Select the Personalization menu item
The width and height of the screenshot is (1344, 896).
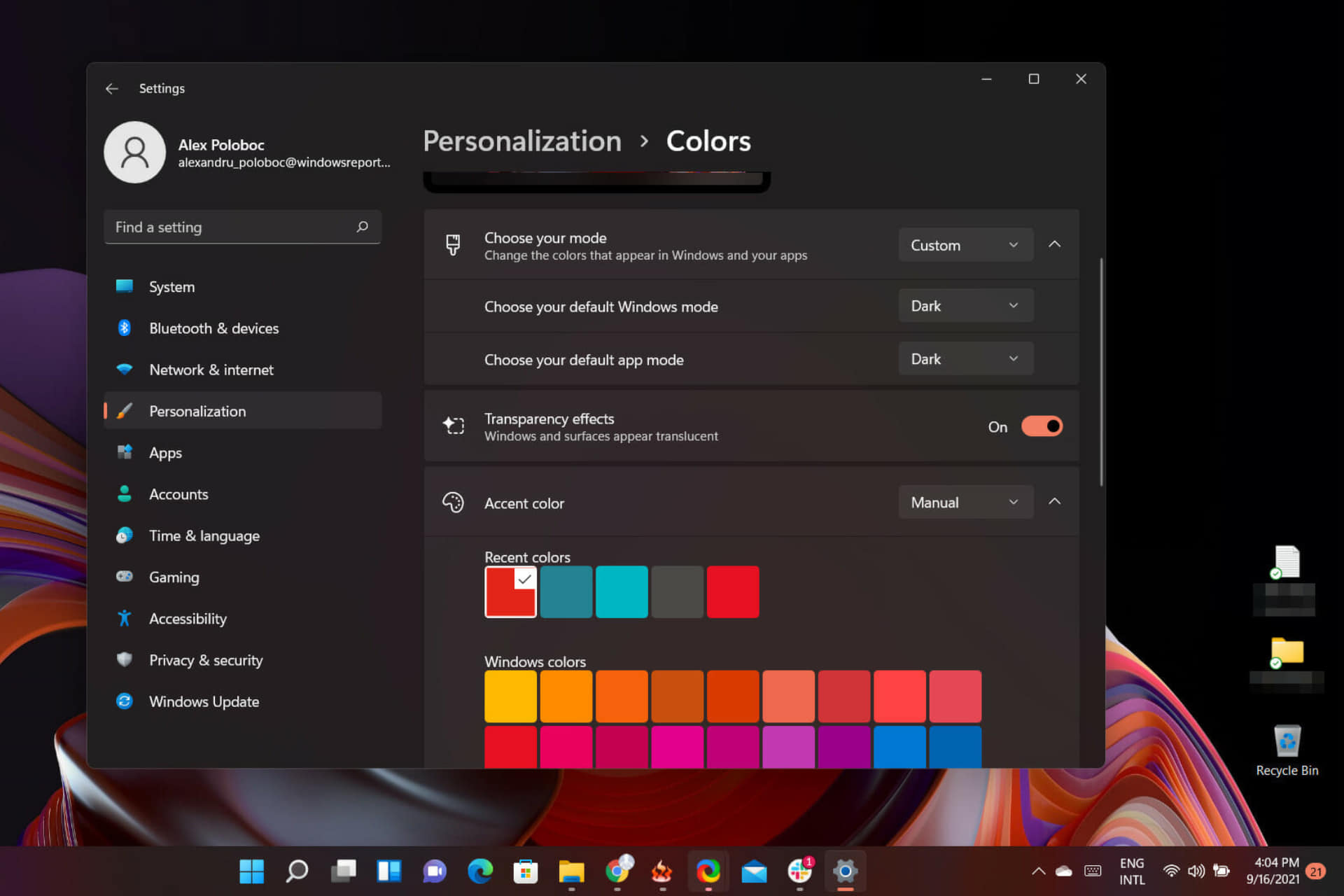[197, 411]
